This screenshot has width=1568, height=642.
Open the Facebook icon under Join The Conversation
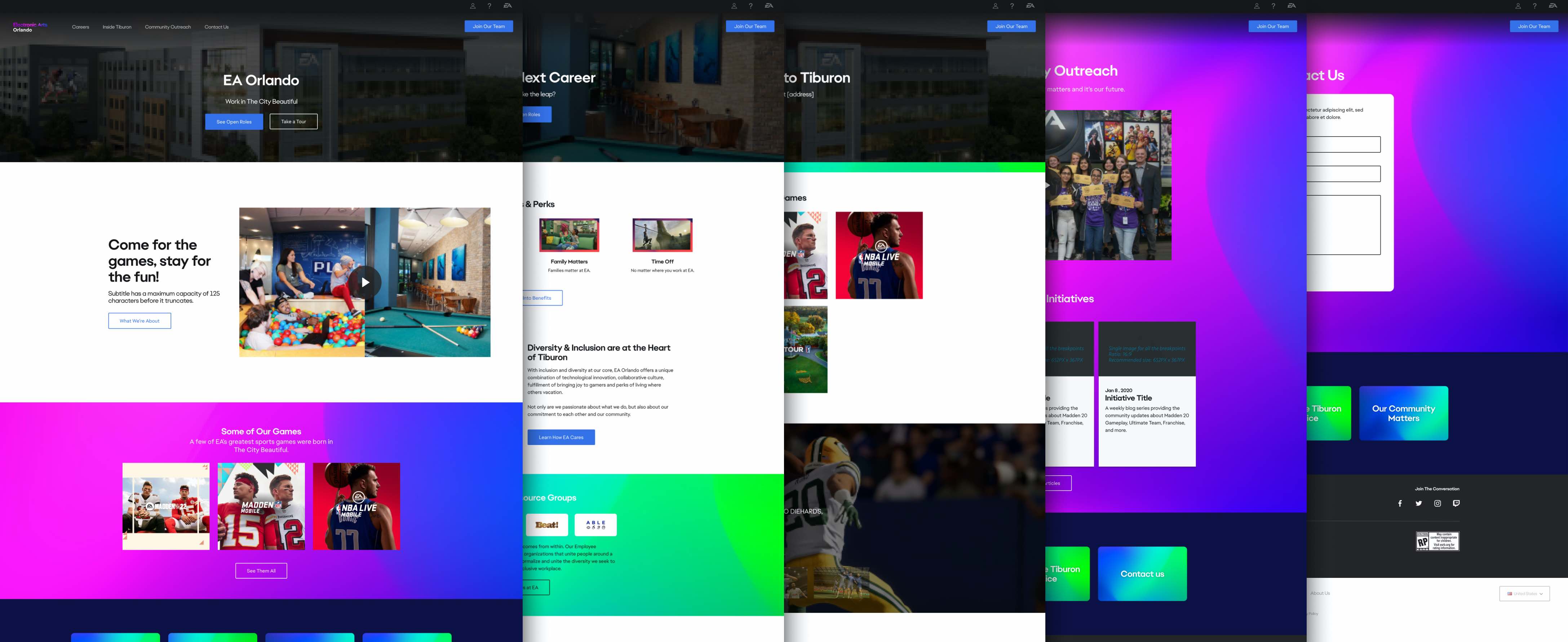coord(1399,503)
